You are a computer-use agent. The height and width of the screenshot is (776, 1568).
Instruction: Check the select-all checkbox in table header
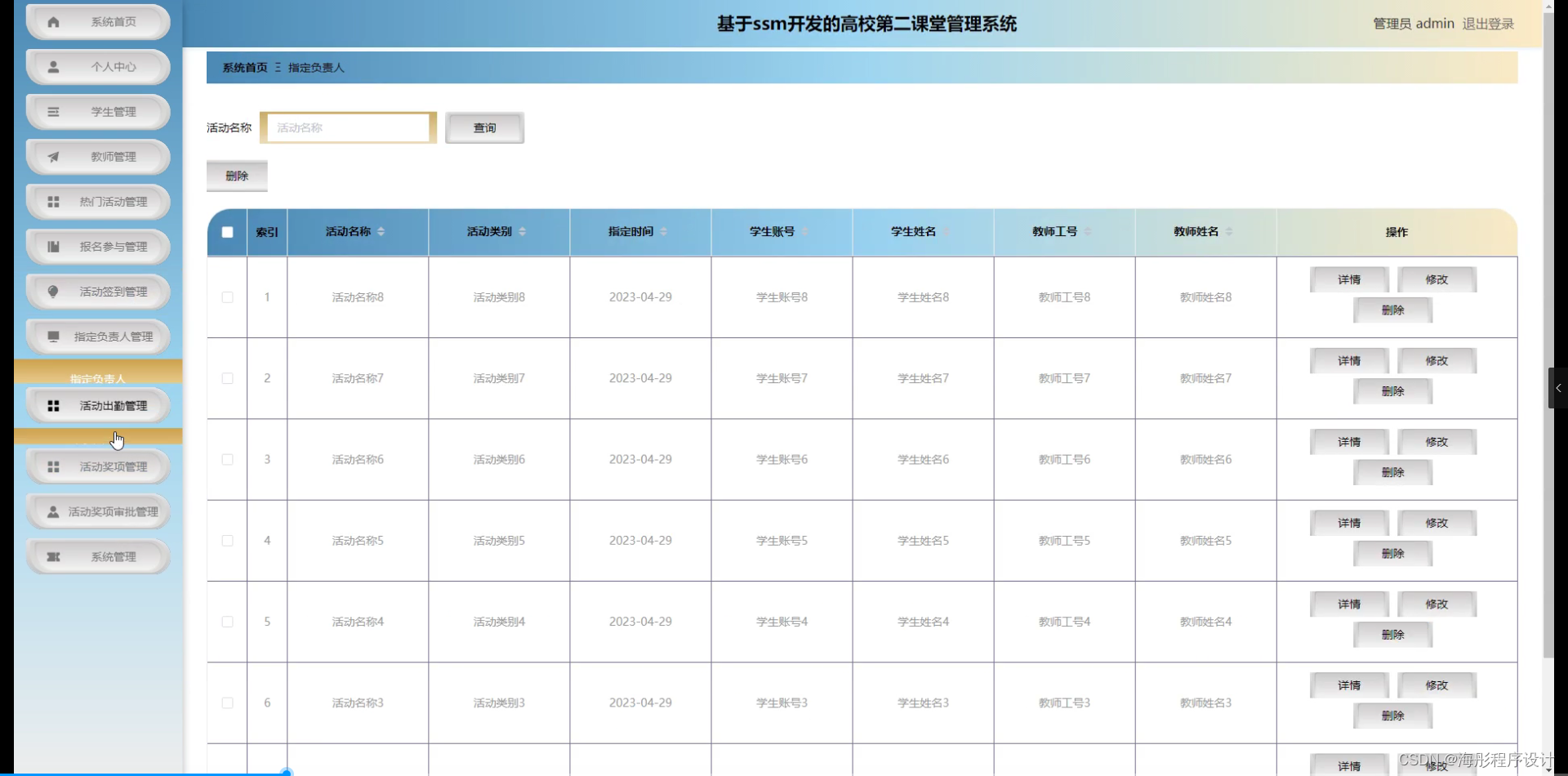click(x=226, y=232)
